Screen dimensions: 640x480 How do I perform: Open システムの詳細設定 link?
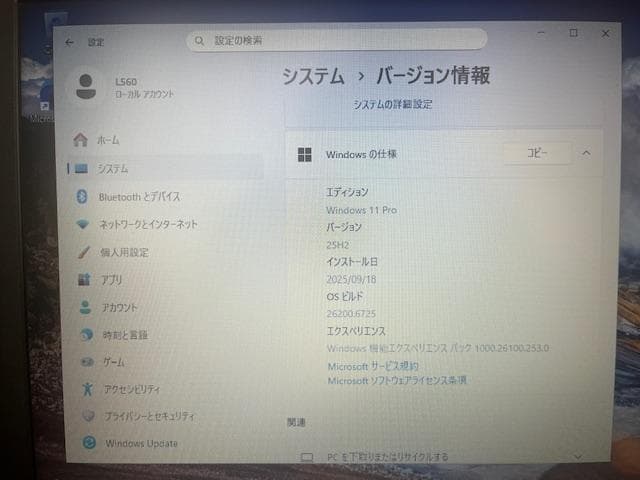(x=392, y=104)
